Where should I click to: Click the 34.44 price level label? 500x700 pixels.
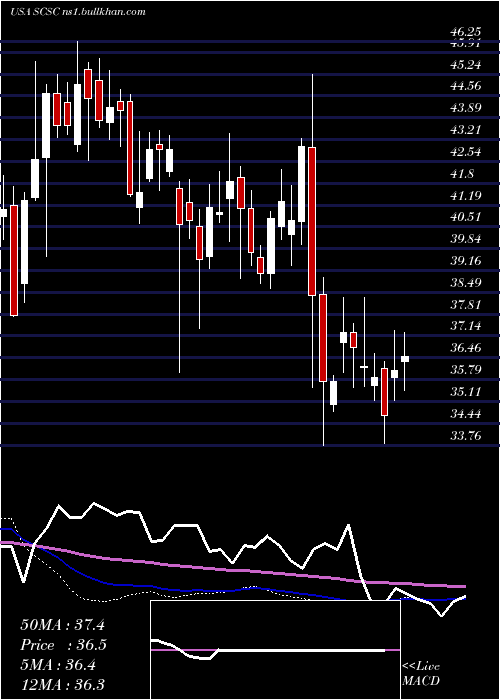click(465, 414)
